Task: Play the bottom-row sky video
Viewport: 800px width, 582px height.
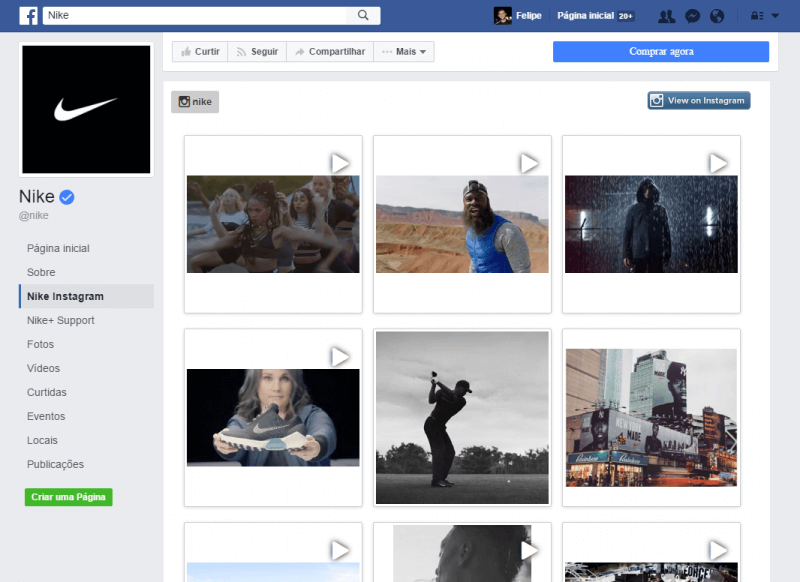Action: [340, 550]
